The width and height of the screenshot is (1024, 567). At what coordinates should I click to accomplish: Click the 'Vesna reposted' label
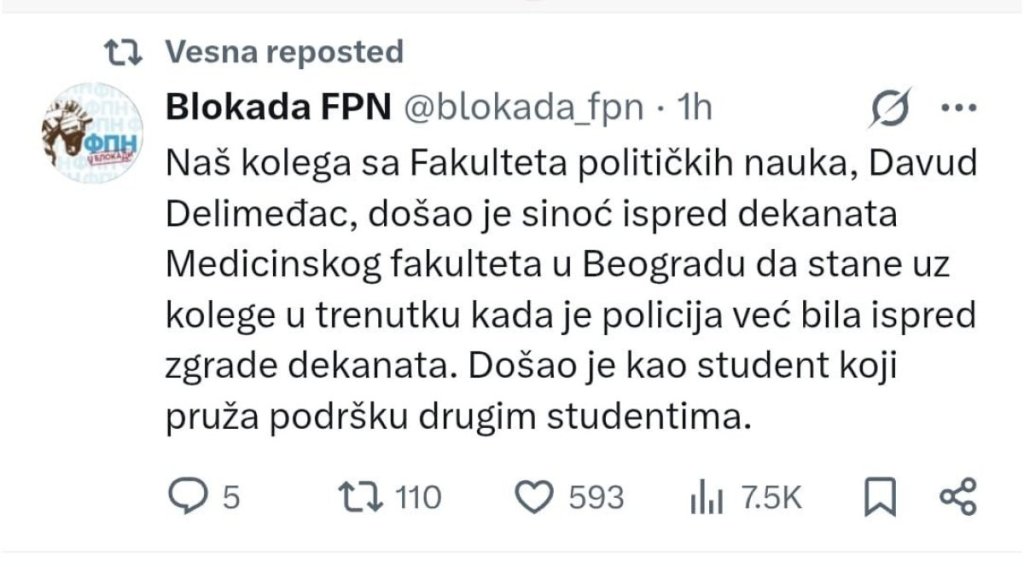[x=283, y=50]
